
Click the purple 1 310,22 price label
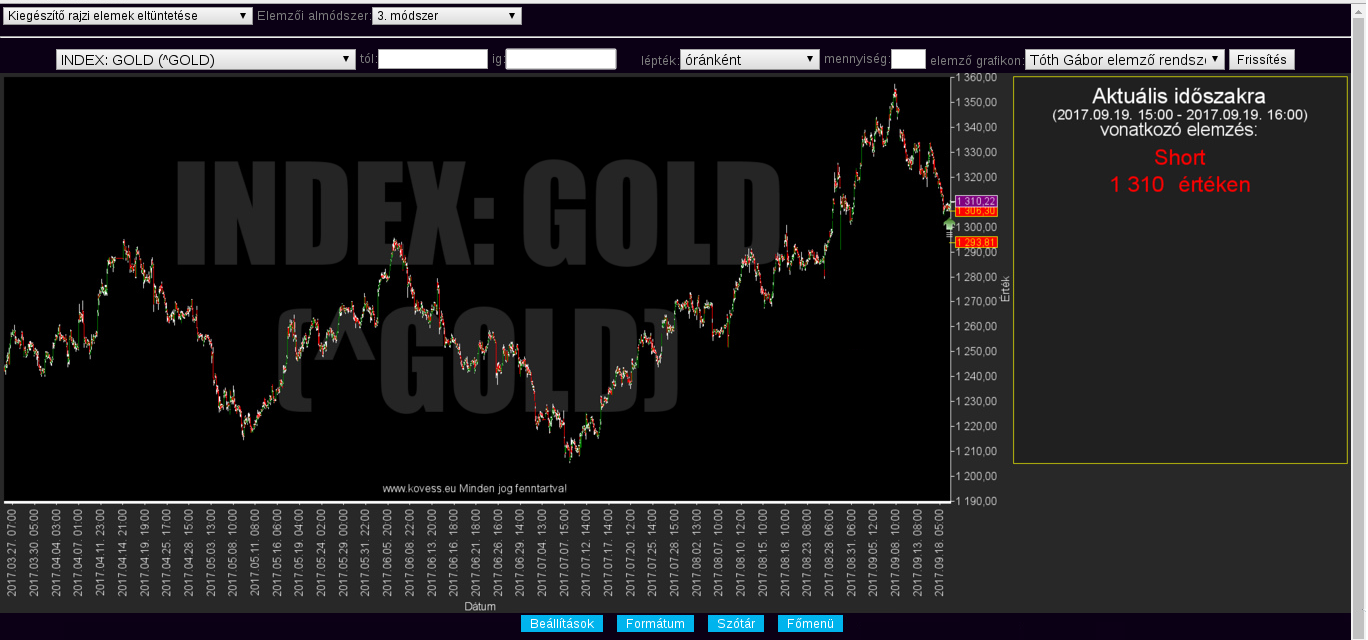pyautogui.click(x=976, y=201)
